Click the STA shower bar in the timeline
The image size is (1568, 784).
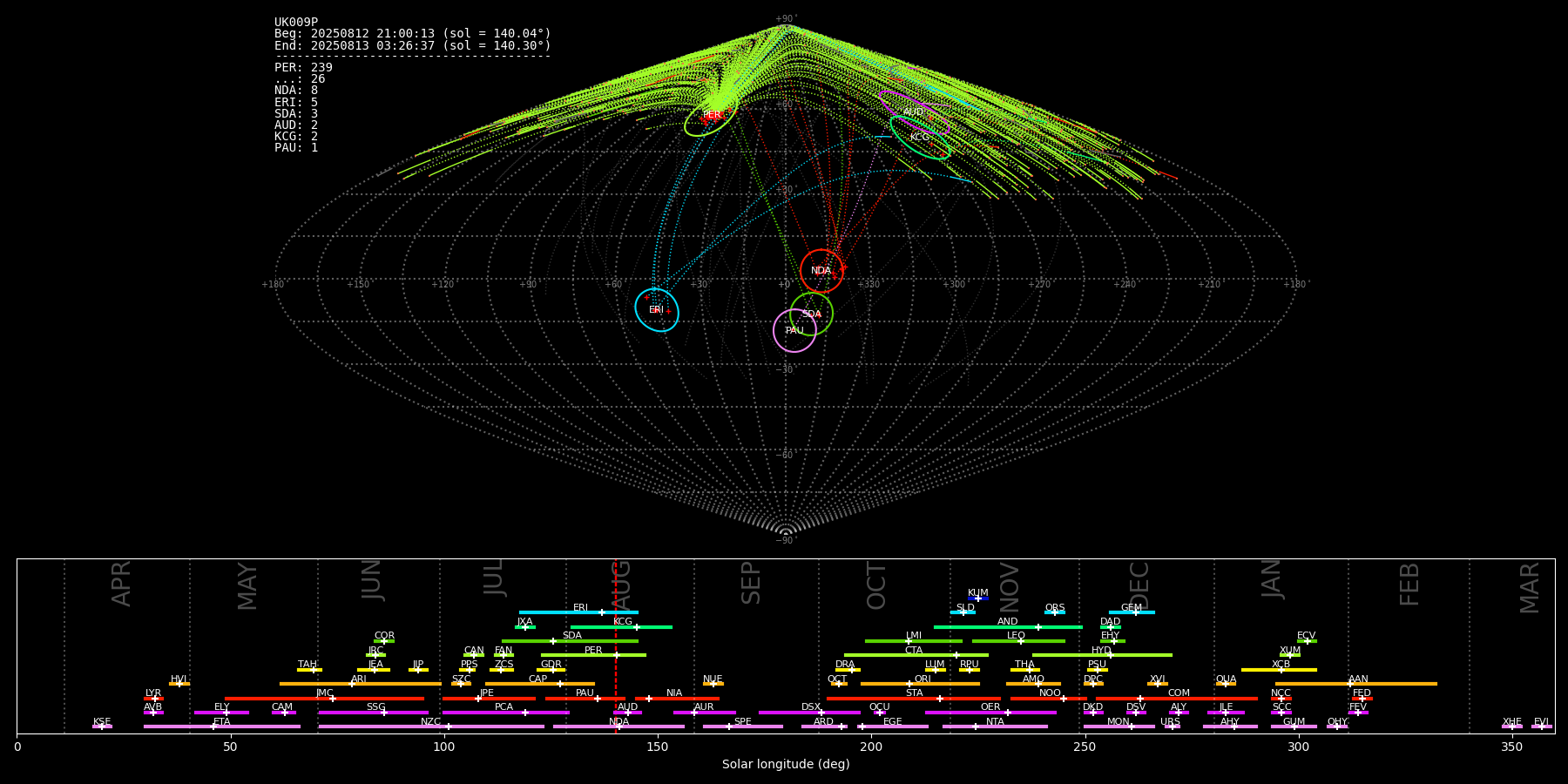(914, 699)
